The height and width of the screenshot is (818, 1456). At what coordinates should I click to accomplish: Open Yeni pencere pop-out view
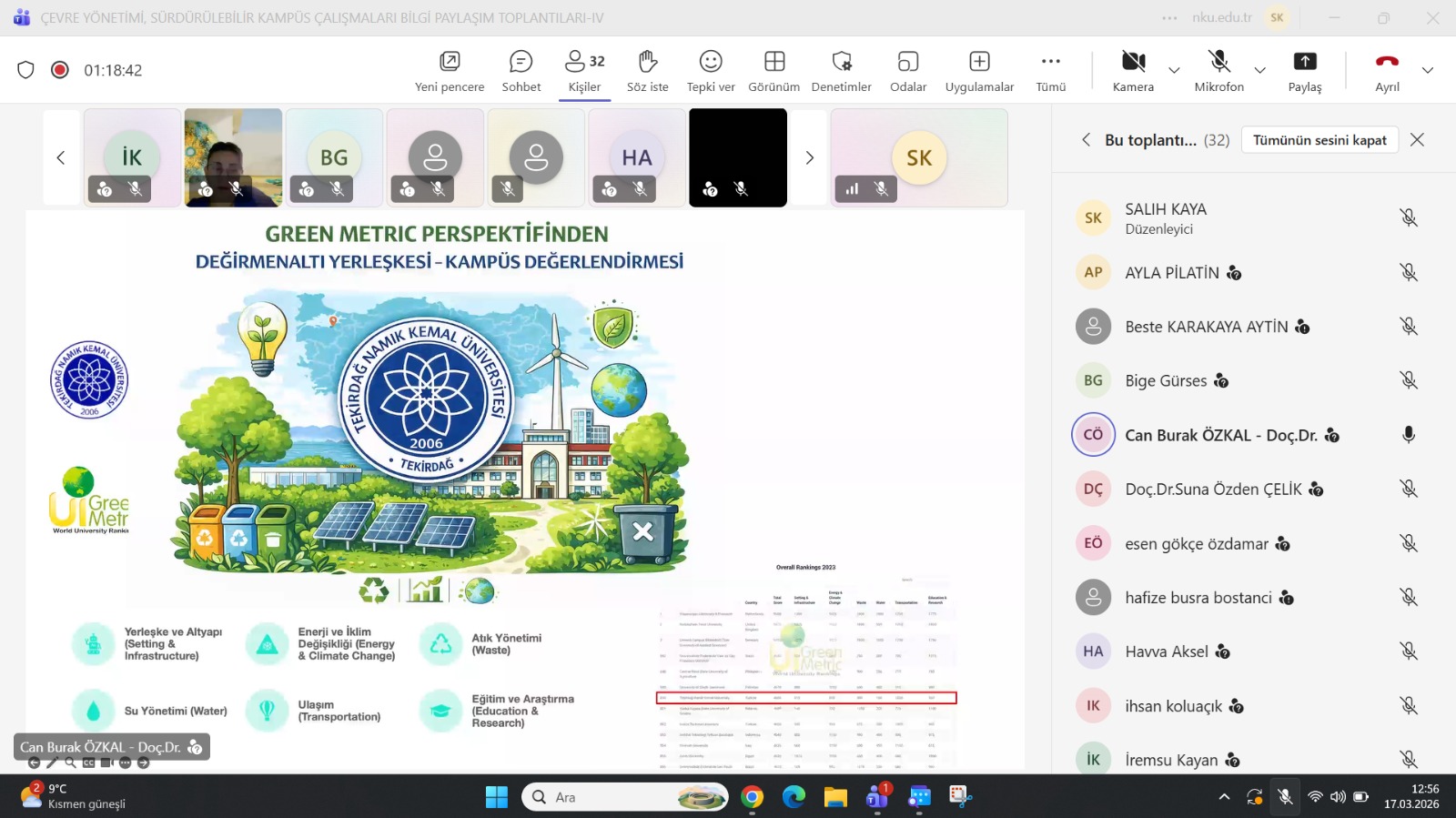[x=450, y=71]
